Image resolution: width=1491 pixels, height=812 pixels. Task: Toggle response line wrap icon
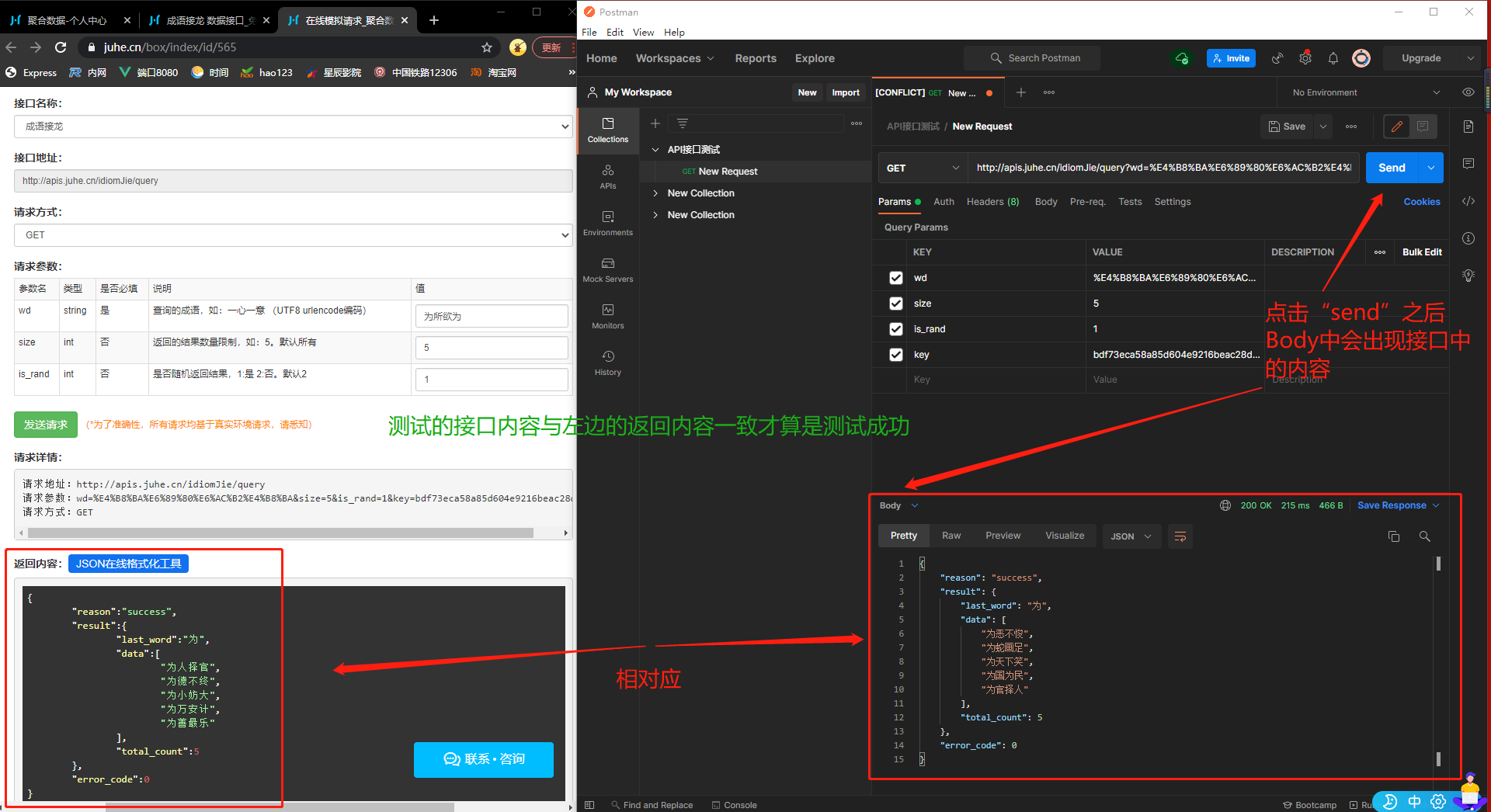click(1180, 536)
